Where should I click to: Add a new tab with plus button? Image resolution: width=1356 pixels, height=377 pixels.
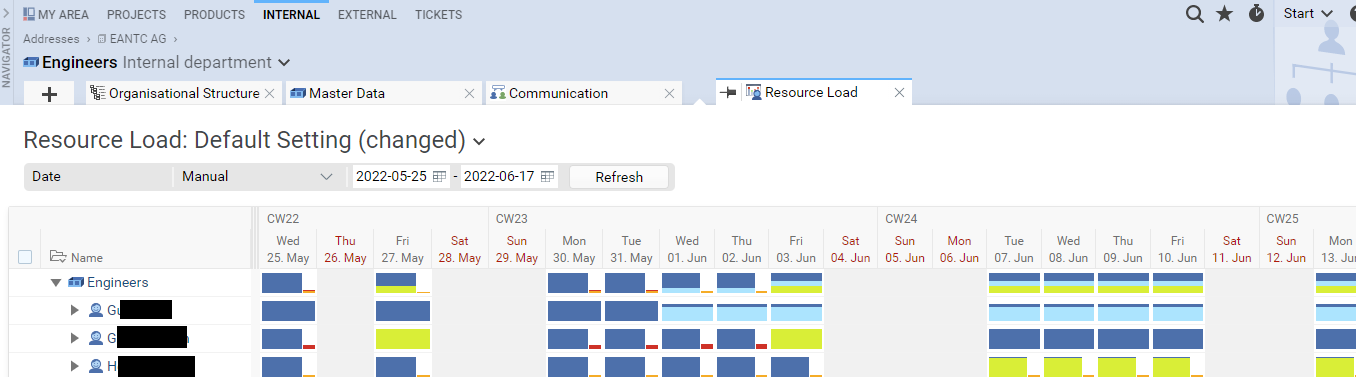[49, 93]
